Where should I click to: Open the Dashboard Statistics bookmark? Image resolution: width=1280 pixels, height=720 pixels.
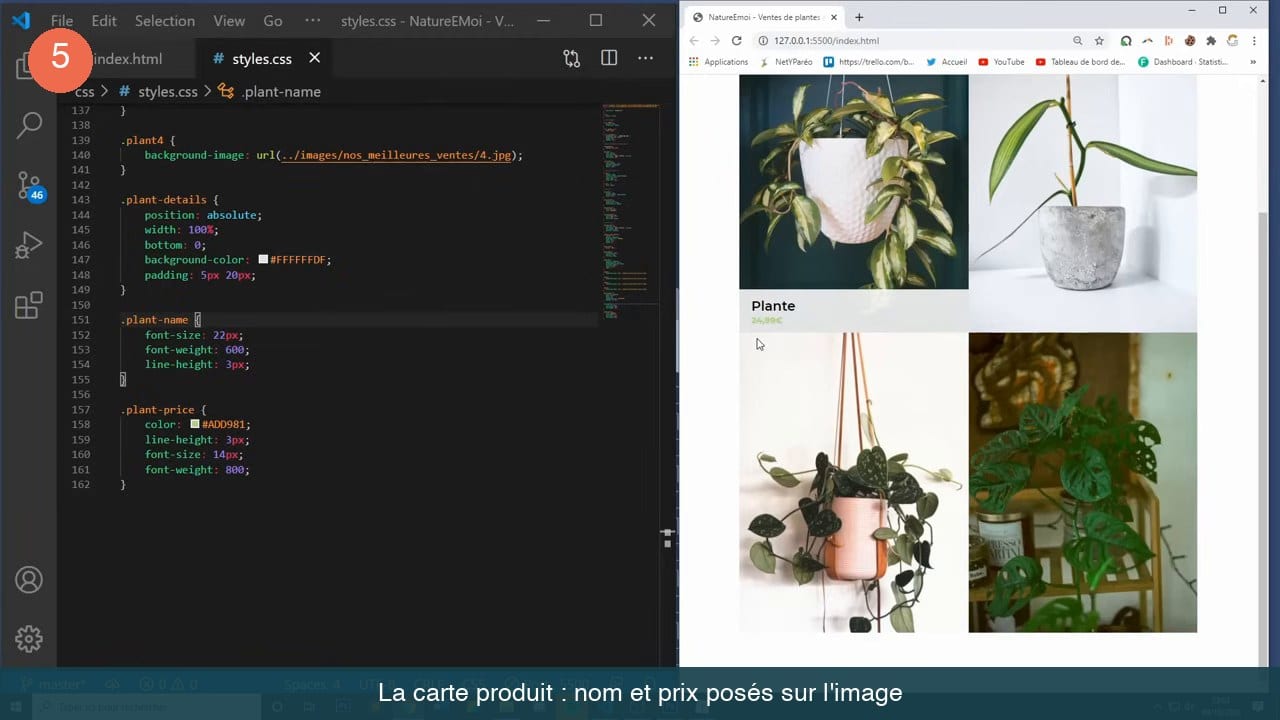point(1183,62)
